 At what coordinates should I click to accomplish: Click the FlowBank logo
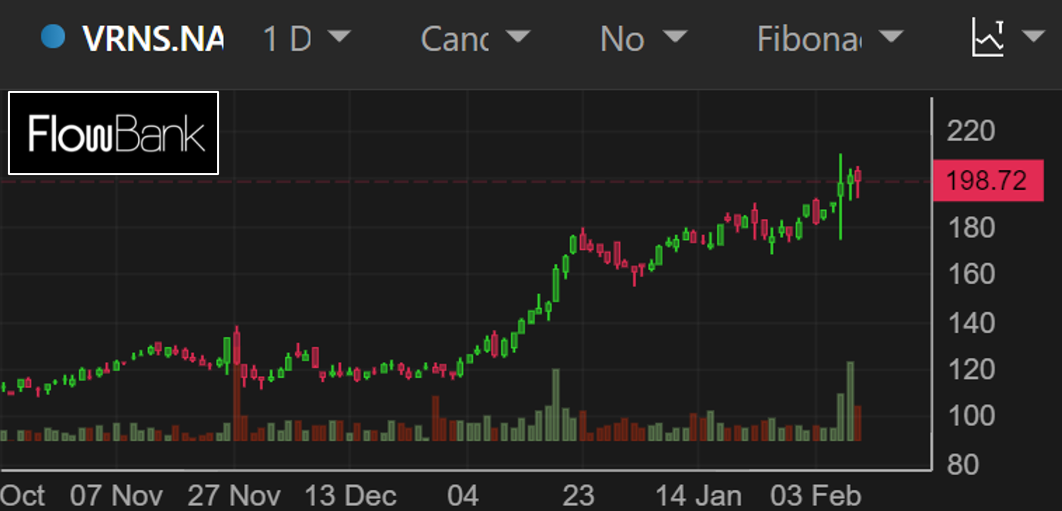(x=114, y=133)
